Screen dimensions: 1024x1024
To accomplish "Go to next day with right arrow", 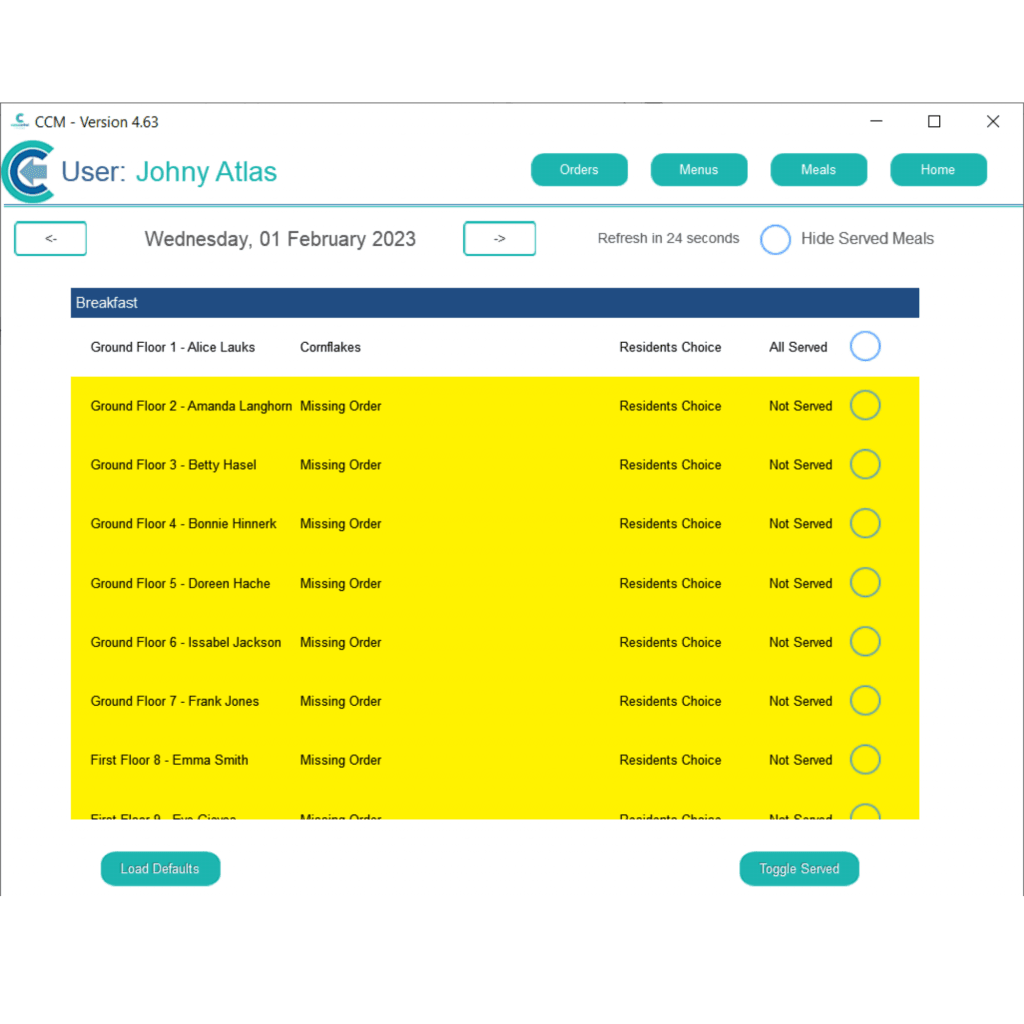I will click(x=499, y=239).
